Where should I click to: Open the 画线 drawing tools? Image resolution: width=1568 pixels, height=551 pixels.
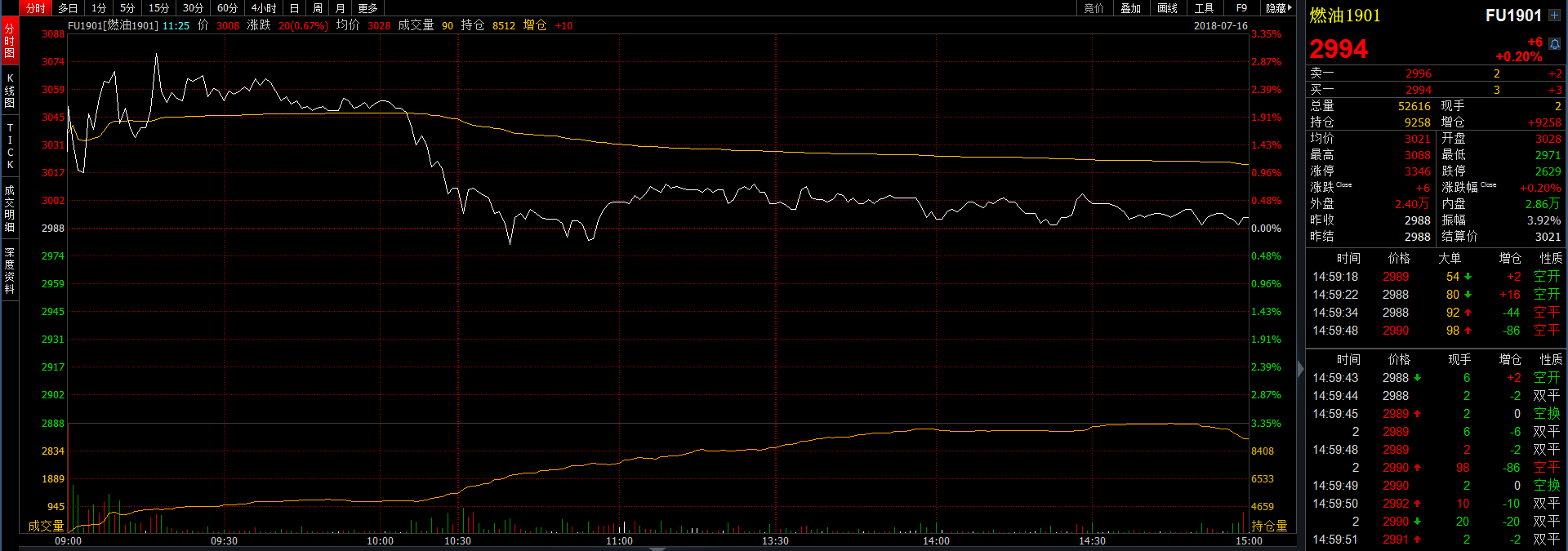tap(1167, 8)
